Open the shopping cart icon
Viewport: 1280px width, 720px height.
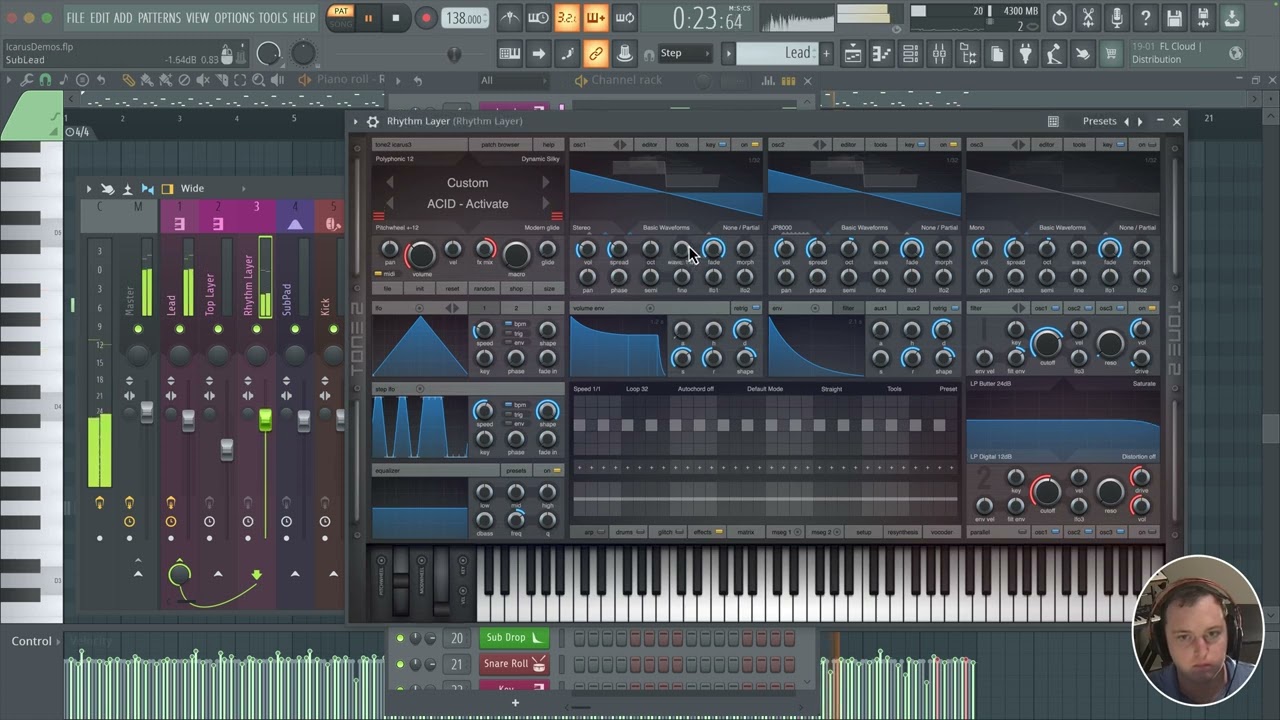[x=1111, y=54]
